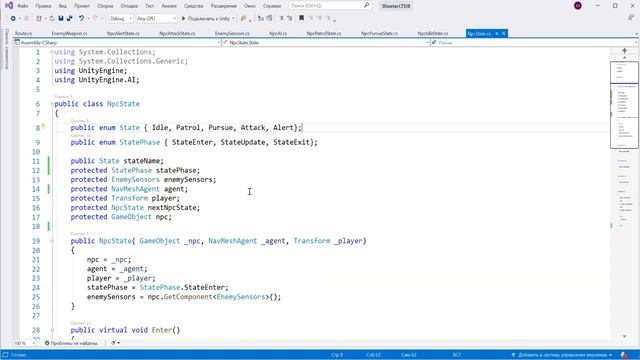
Task: Open the Тест menu
Action: tap(150, 6)
